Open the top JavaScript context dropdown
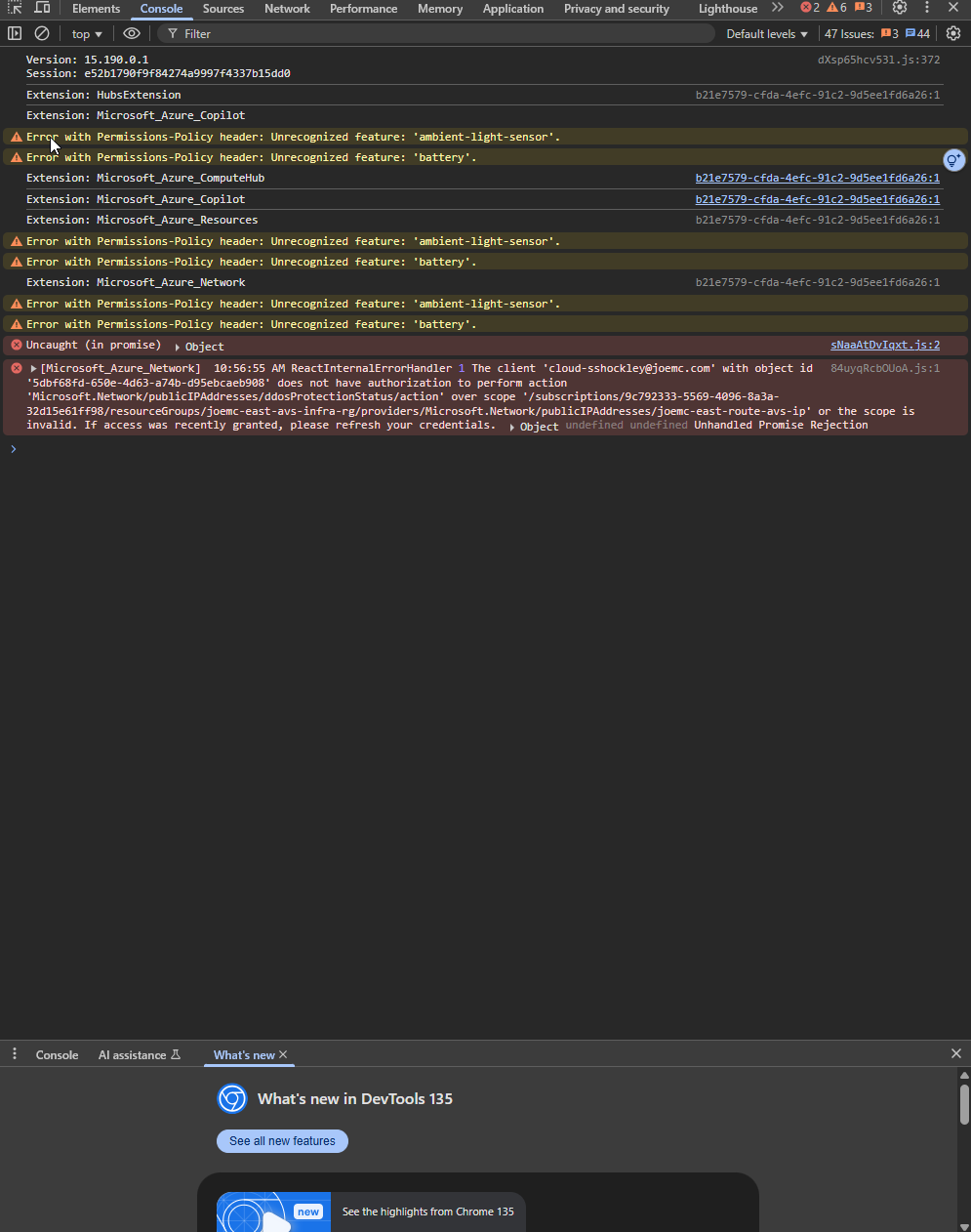Screen dimensions: 971x1232 tap(87, 33)
